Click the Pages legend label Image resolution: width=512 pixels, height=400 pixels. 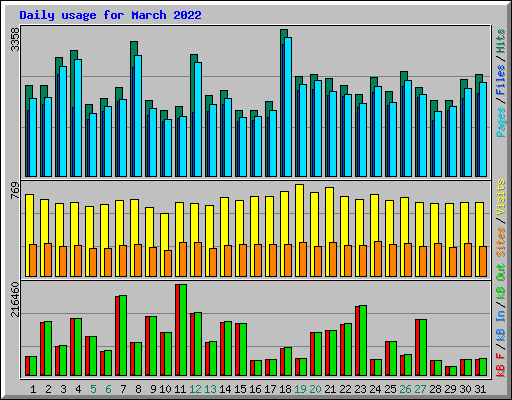tap(501, 122)
